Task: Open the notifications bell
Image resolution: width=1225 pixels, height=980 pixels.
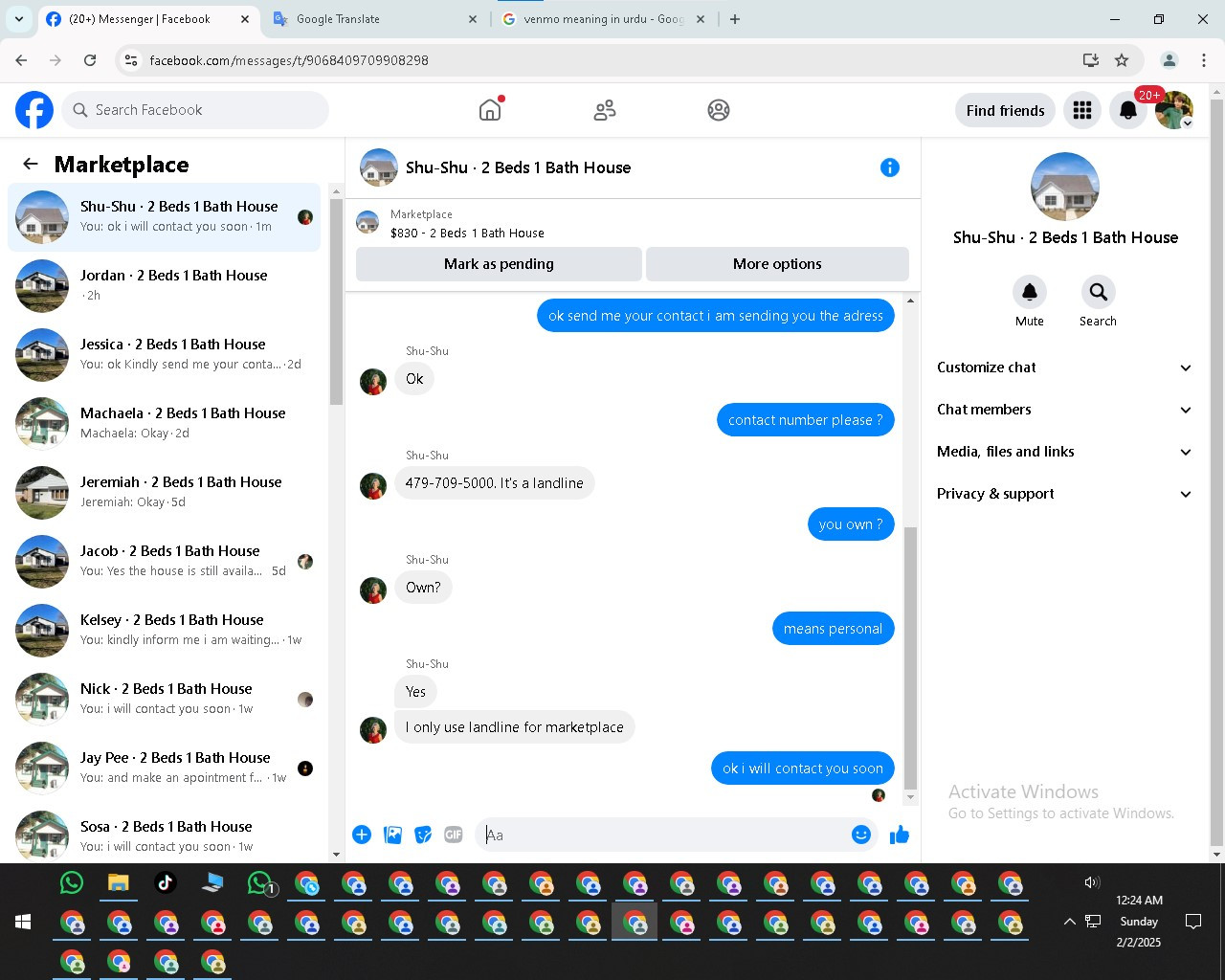Action: tap(1128, 110)
